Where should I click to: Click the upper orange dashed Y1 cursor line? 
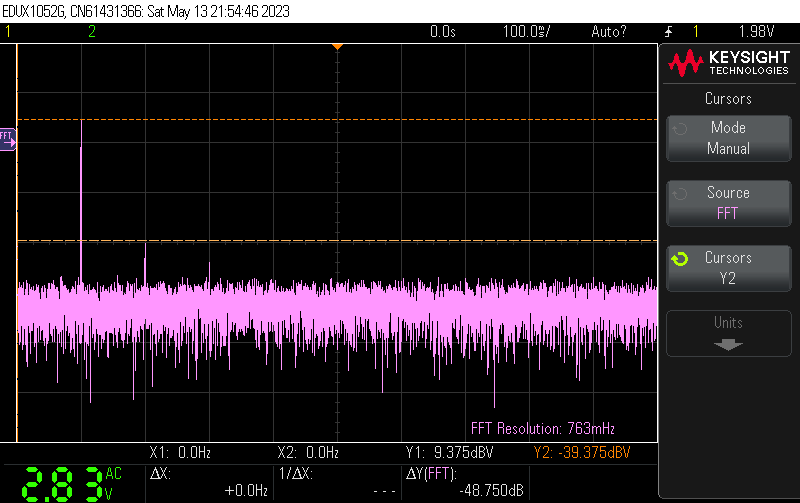click(337, 119)
